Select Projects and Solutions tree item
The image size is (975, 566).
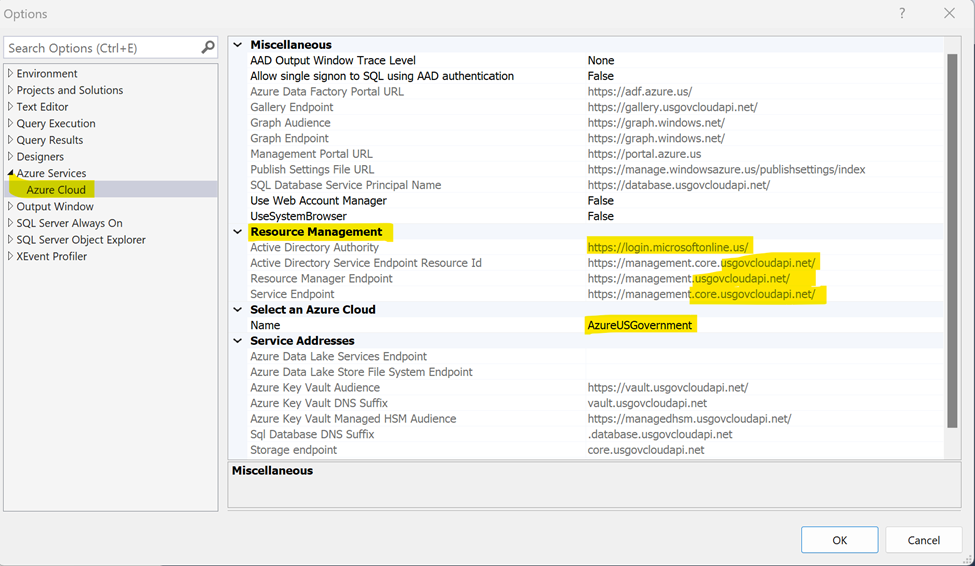point(70,90)
